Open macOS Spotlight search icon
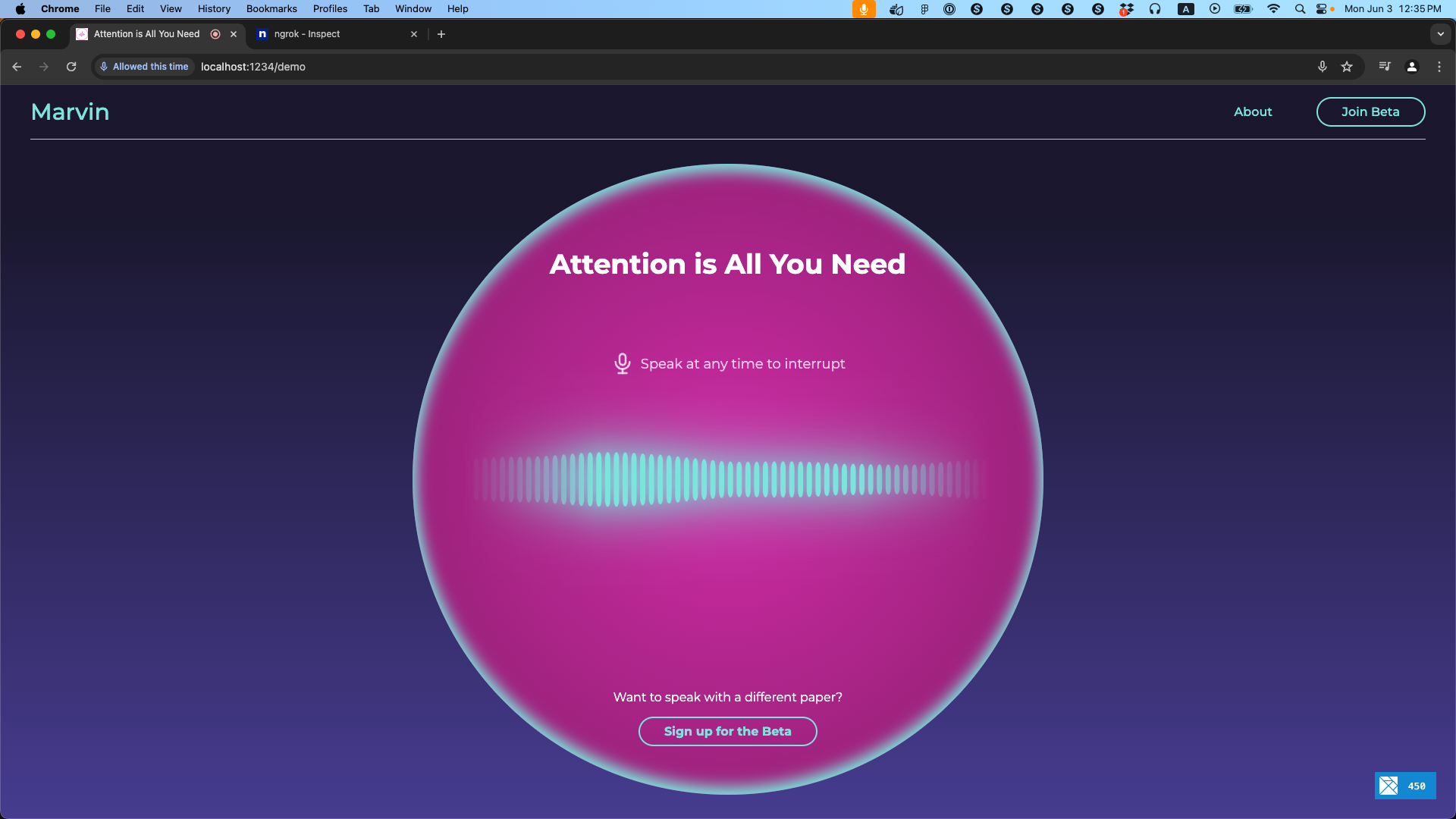 (1300, 9)
